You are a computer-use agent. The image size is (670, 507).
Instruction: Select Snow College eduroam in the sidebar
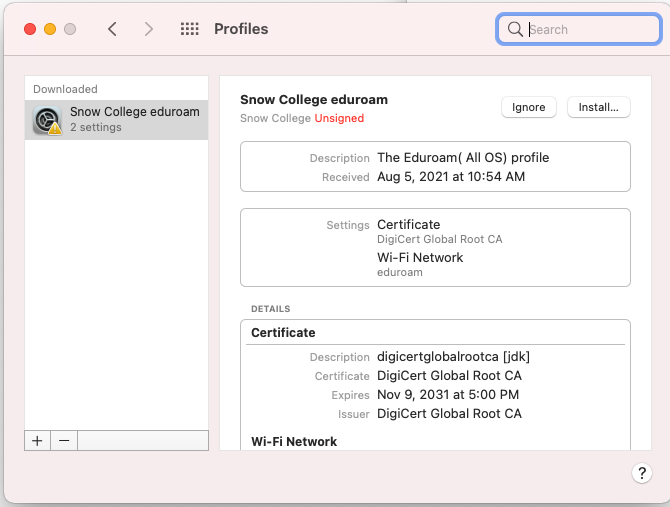point(134,112)
